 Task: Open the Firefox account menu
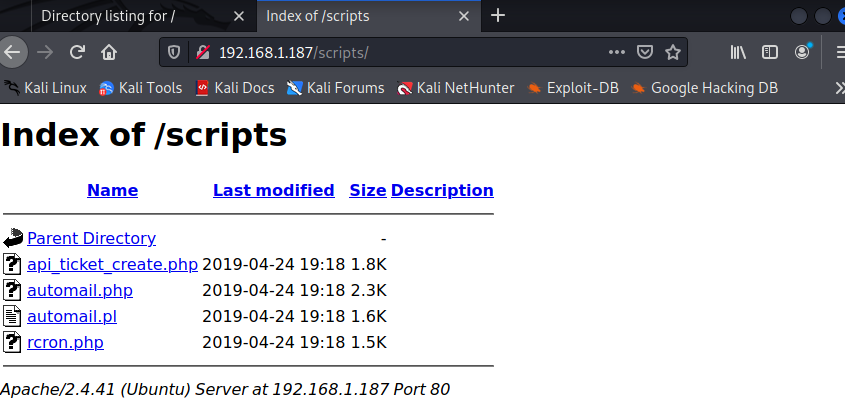pyautogui.click(x=802, y=52)
